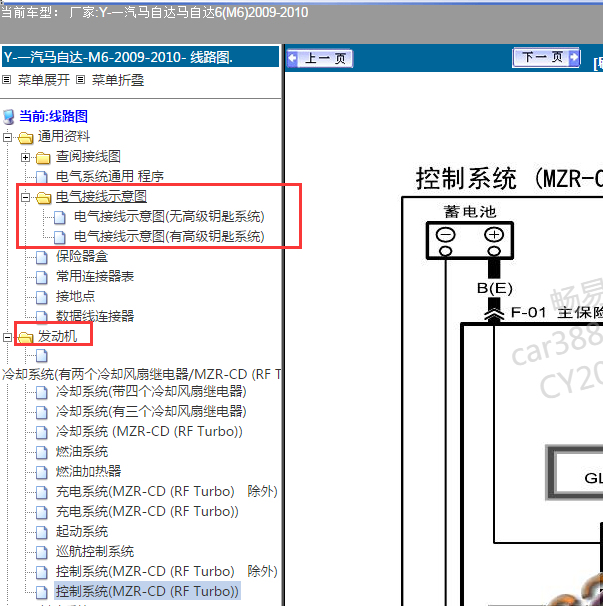
Task: Click page icon beside 有高级钥匙系统 entry
Action: point(60,238)
